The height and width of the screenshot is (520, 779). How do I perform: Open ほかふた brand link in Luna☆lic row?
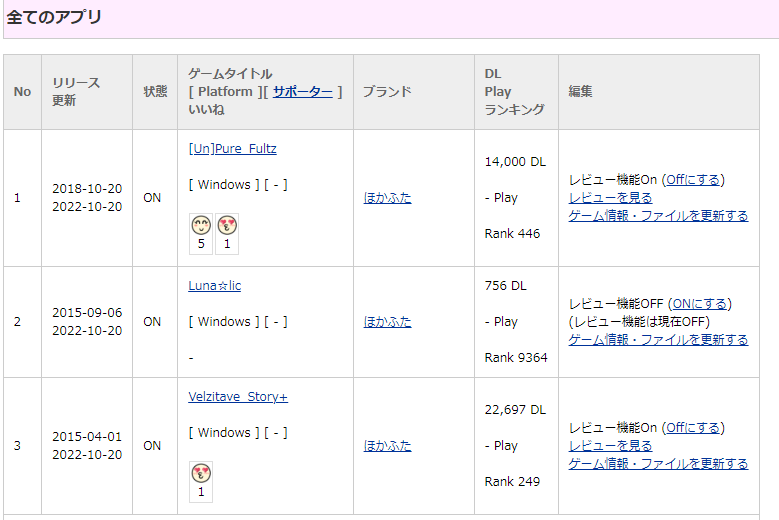(x=388, y=322)
